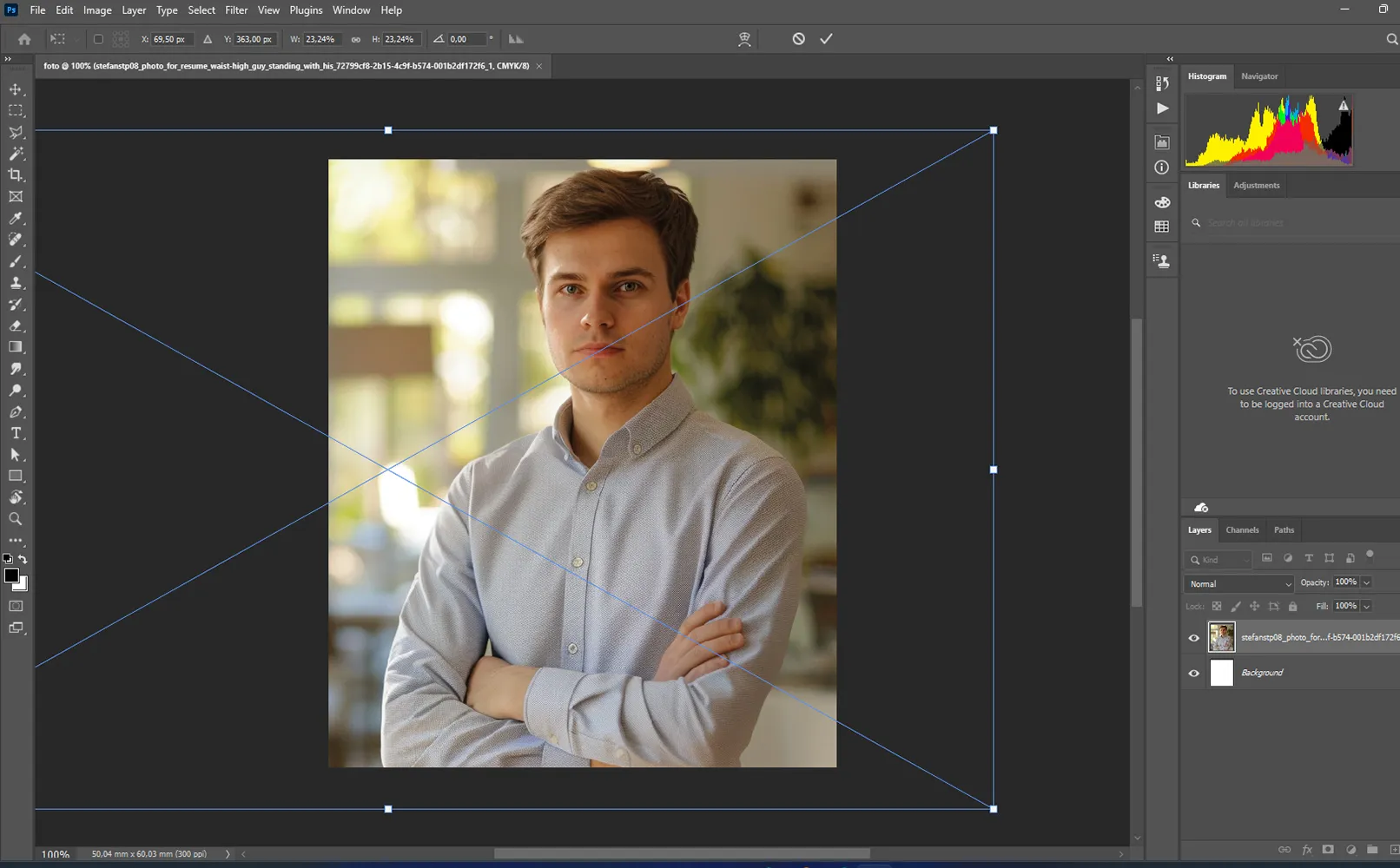Toggle lock position icon
Viewport: 1400px width, 868px height.
1254,607
